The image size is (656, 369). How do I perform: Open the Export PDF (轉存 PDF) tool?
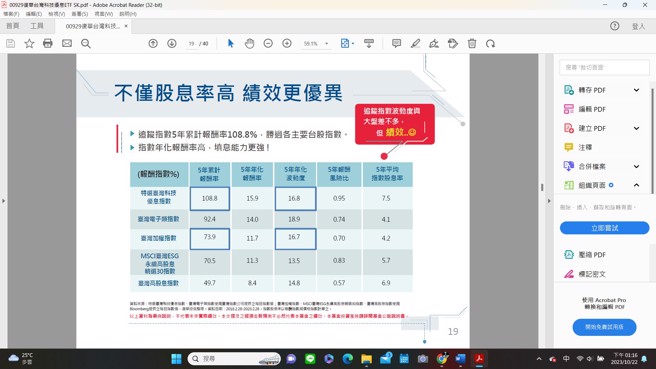click(592, 90)
